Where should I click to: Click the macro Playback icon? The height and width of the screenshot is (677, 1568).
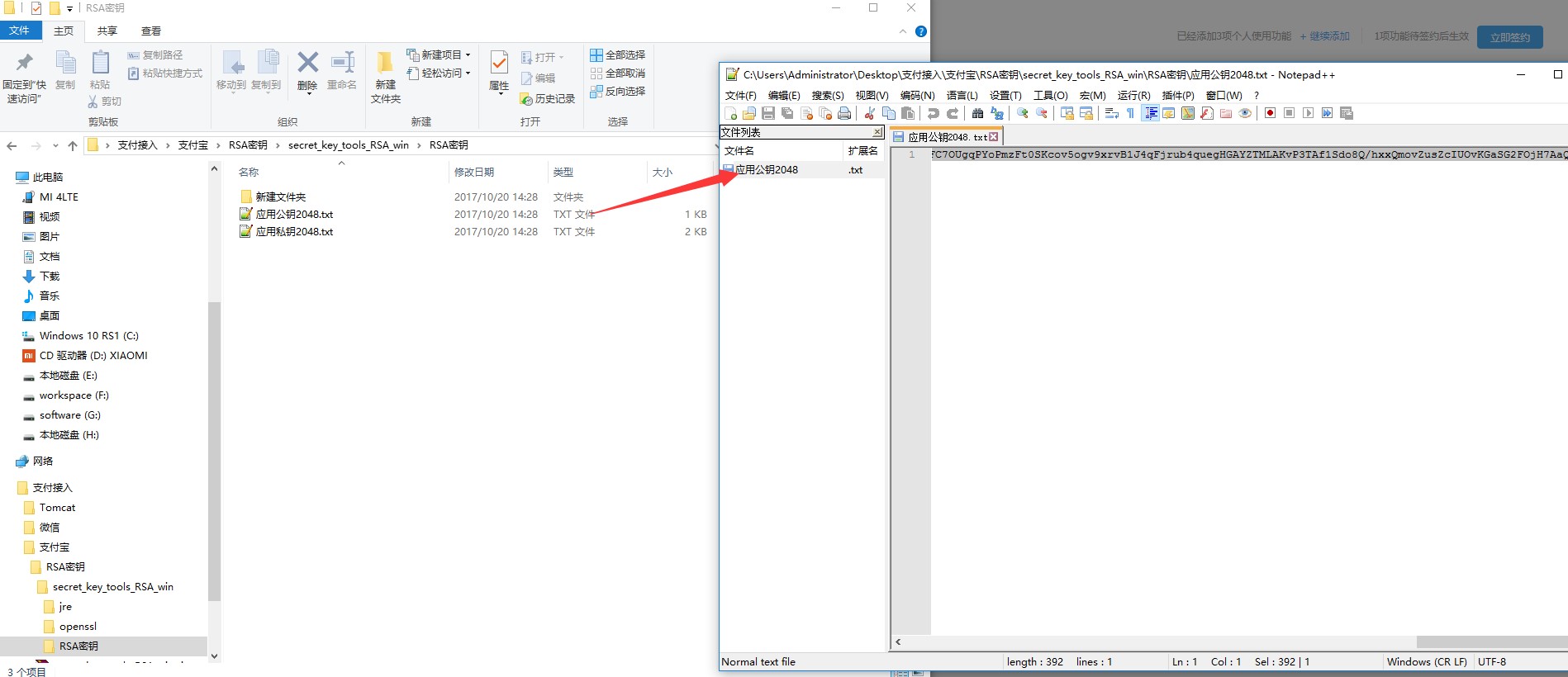(x=1309, y=113)
